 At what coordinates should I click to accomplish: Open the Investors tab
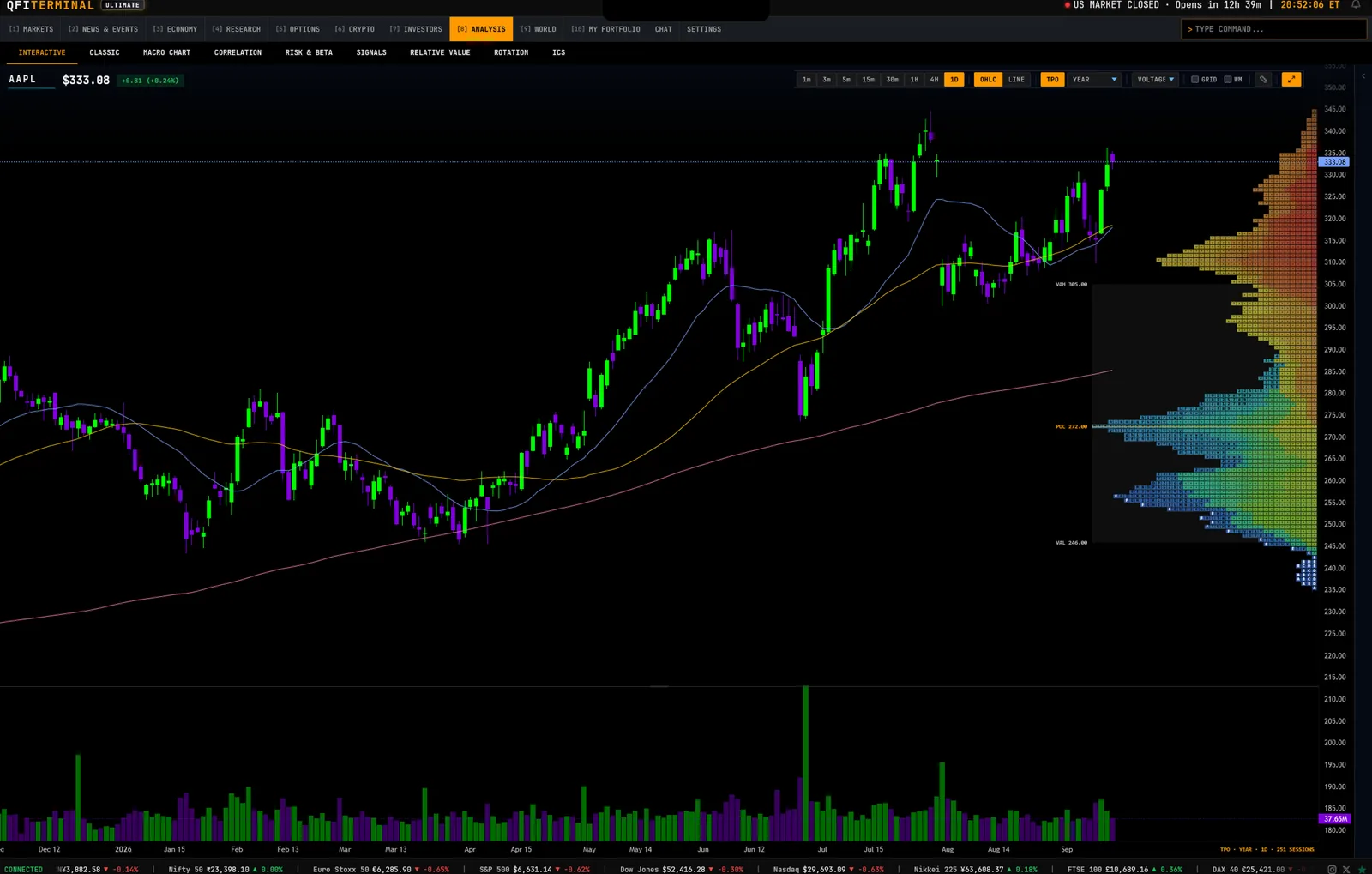coord(416,29)
